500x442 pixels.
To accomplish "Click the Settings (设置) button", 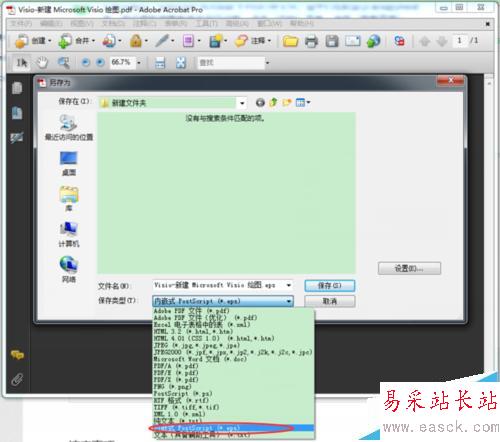I will click(x=409, y=268).
